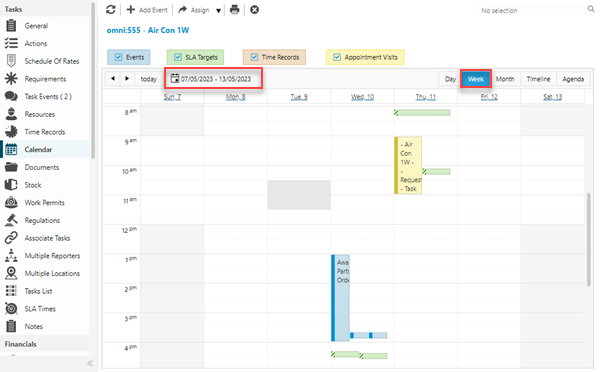Click the calendar vertical scrollbar

tap(589, 240)
